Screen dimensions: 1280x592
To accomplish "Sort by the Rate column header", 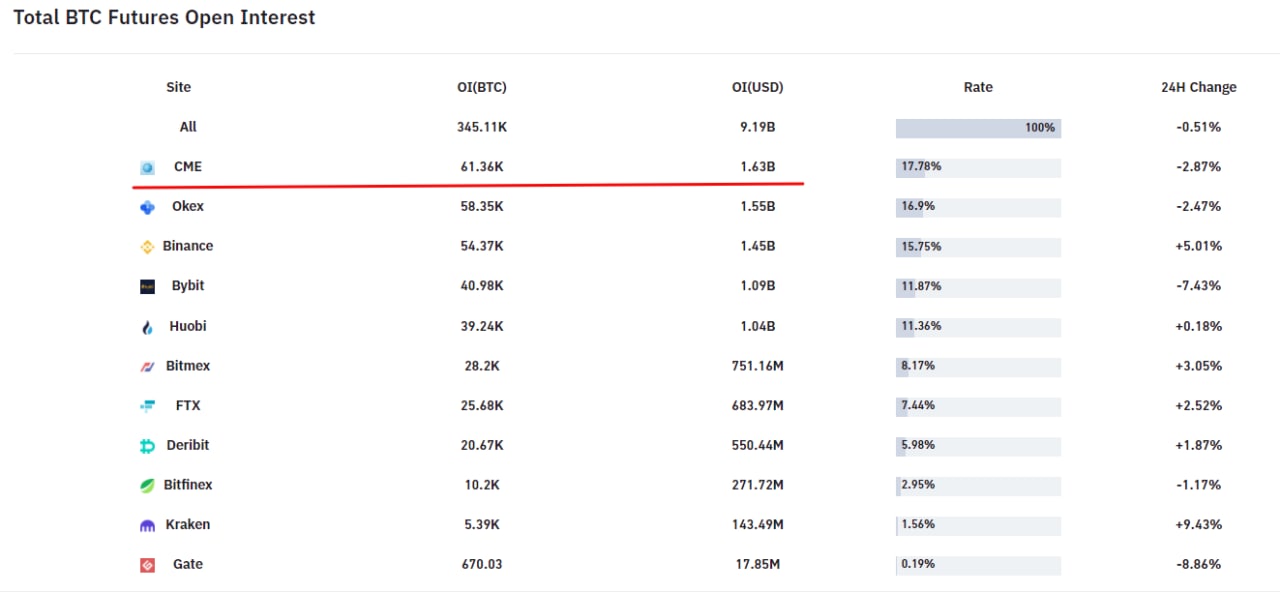I will point(978,87).
